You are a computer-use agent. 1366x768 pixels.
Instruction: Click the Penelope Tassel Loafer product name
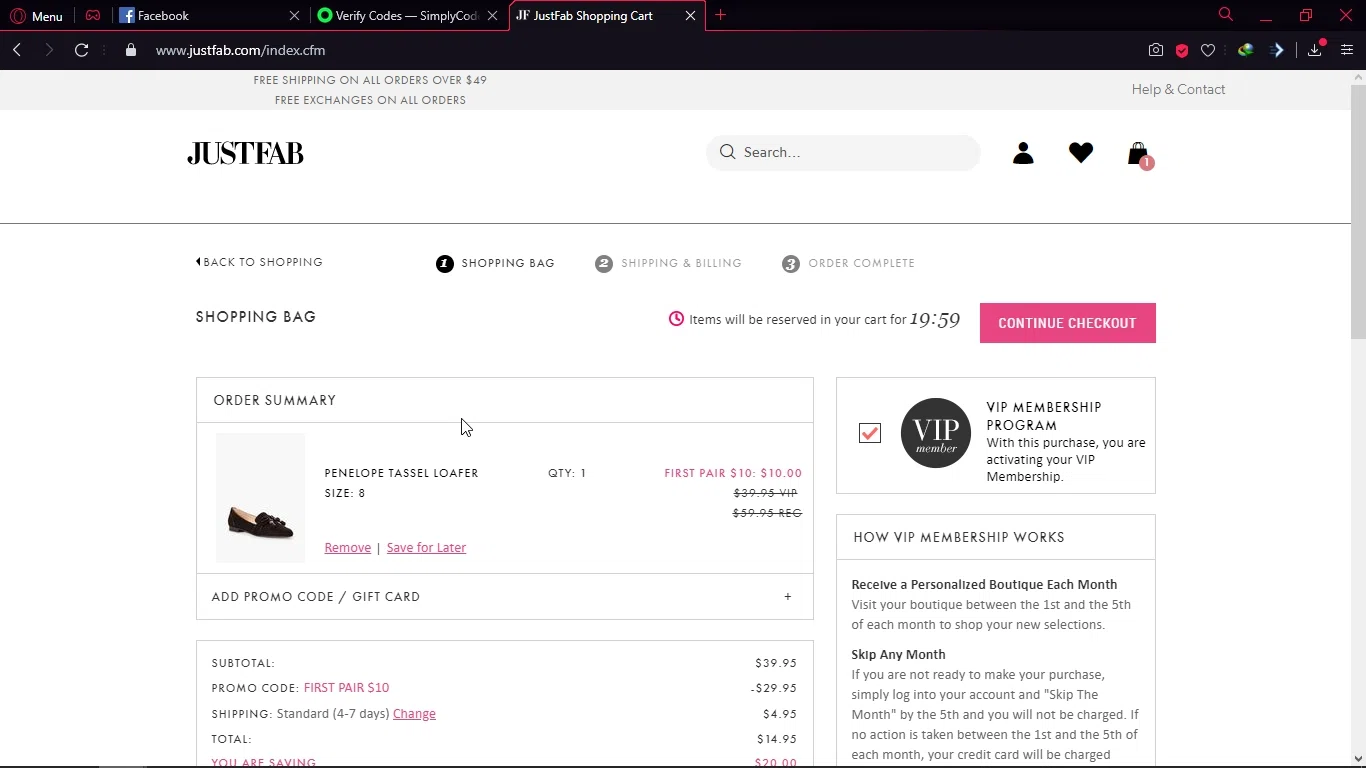(x=401, y=473)
